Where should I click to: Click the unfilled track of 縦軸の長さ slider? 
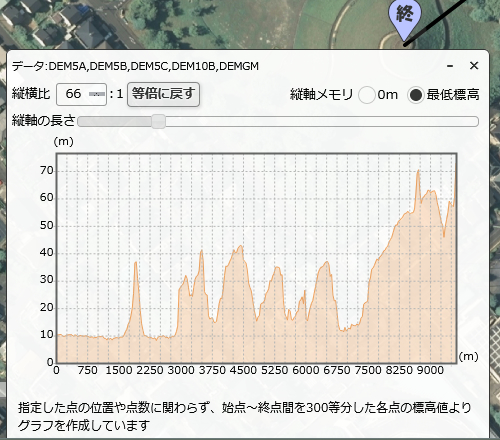tap(322, 121)
